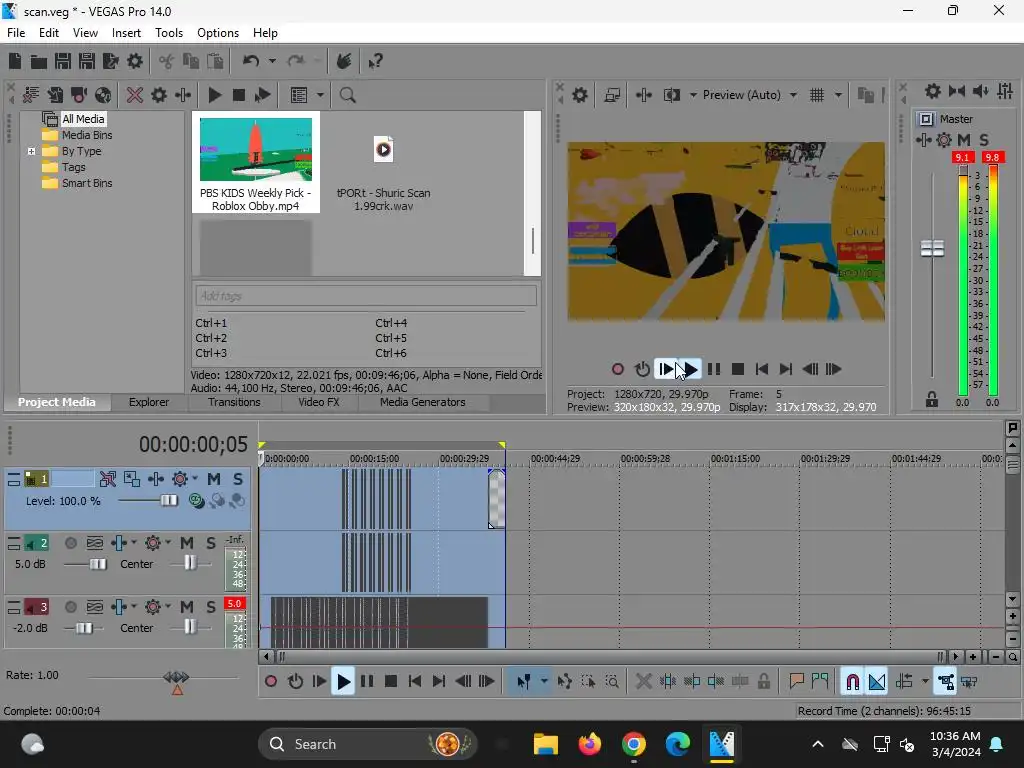Image resolution: width=1024 pixels, height=768 pixels.
Task: Toggle Enable Snapping magnet icon
Action: (852, 682)
